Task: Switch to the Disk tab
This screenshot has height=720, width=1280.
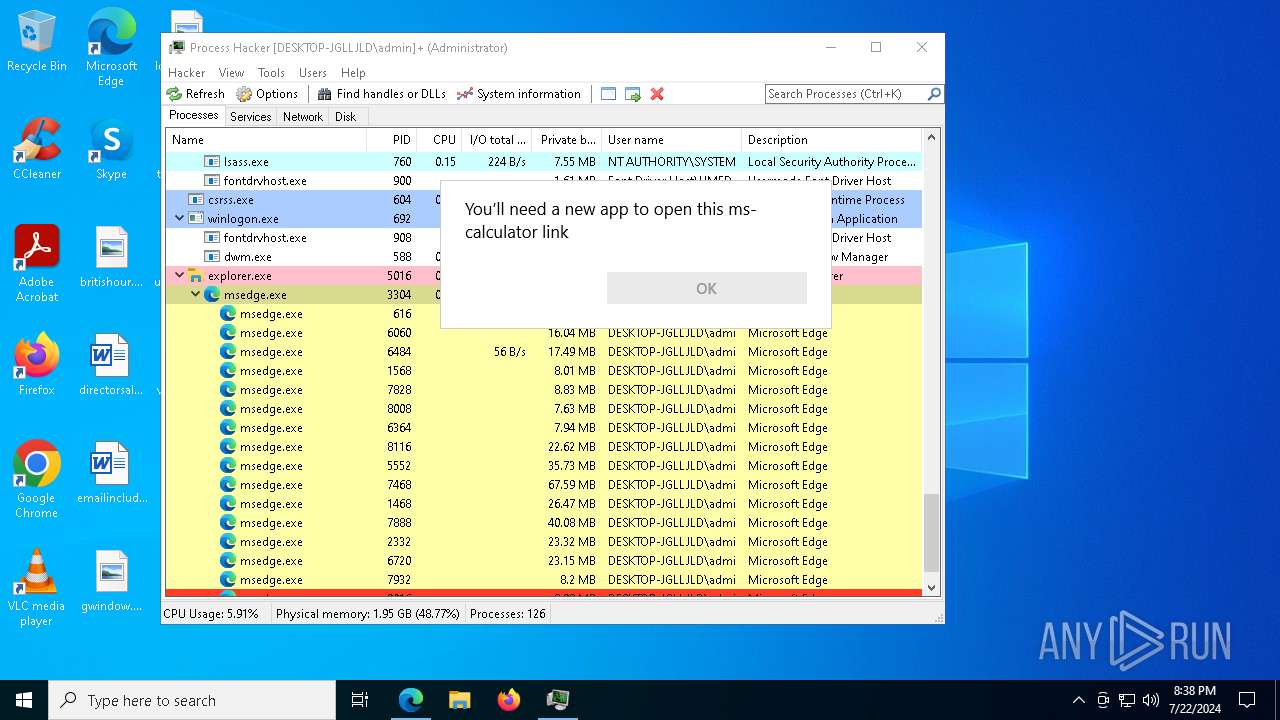Action: [345, 117]
